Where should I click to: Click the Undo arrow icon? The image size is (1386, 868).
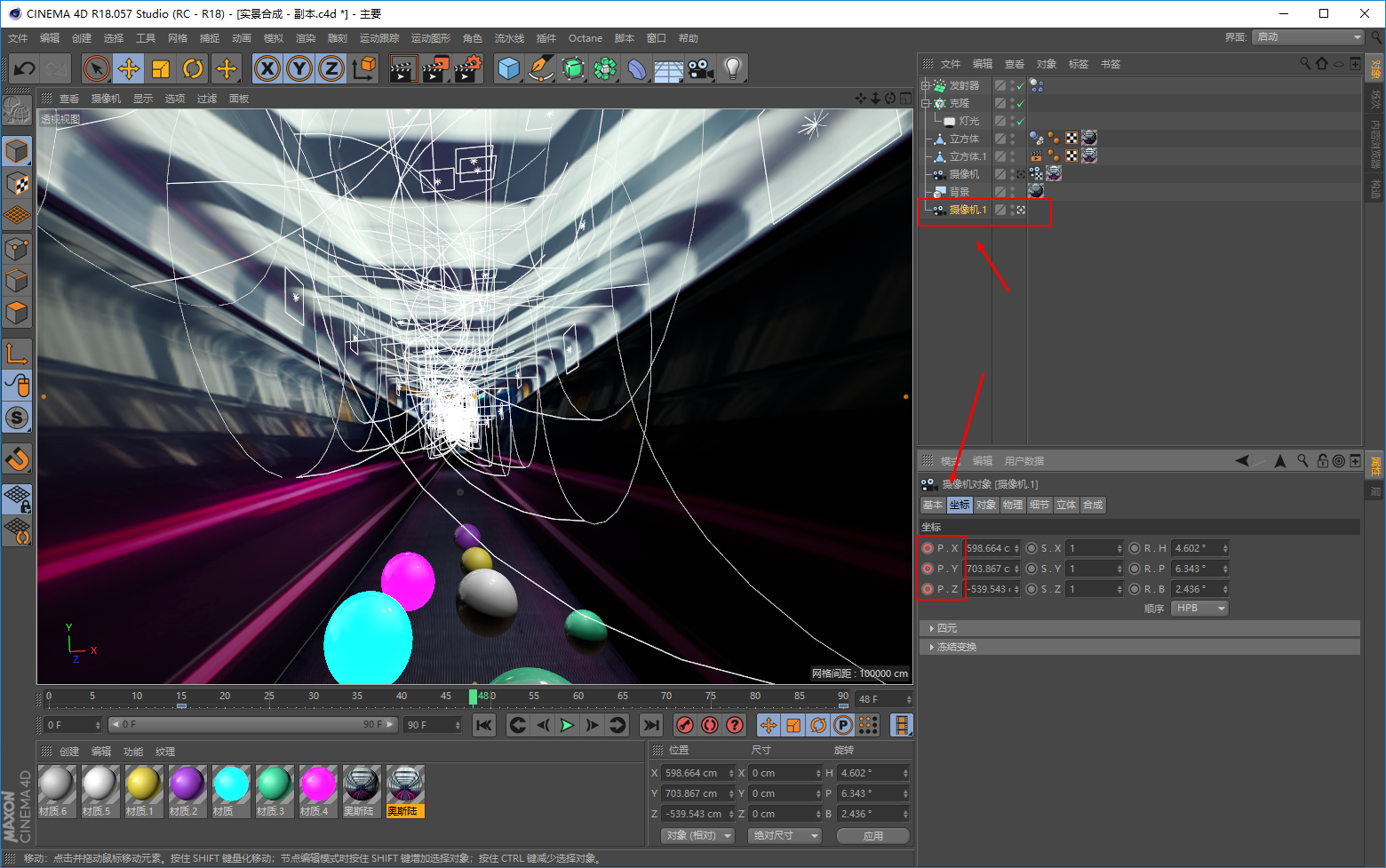pyautogui.click(x=25, y=68)
